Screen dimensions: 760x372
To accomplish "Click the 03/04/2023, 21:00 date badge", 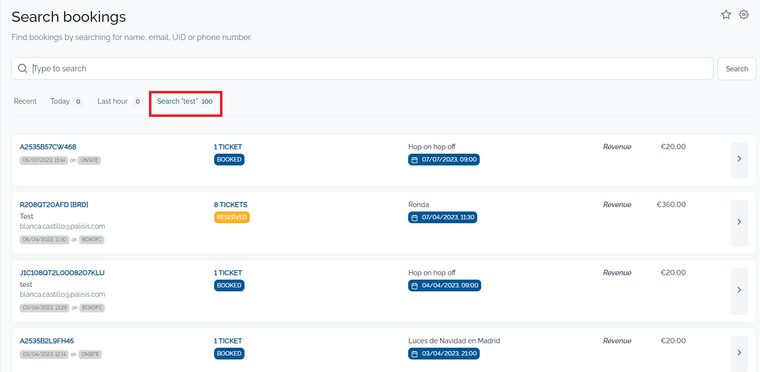I will click(444, 354).
